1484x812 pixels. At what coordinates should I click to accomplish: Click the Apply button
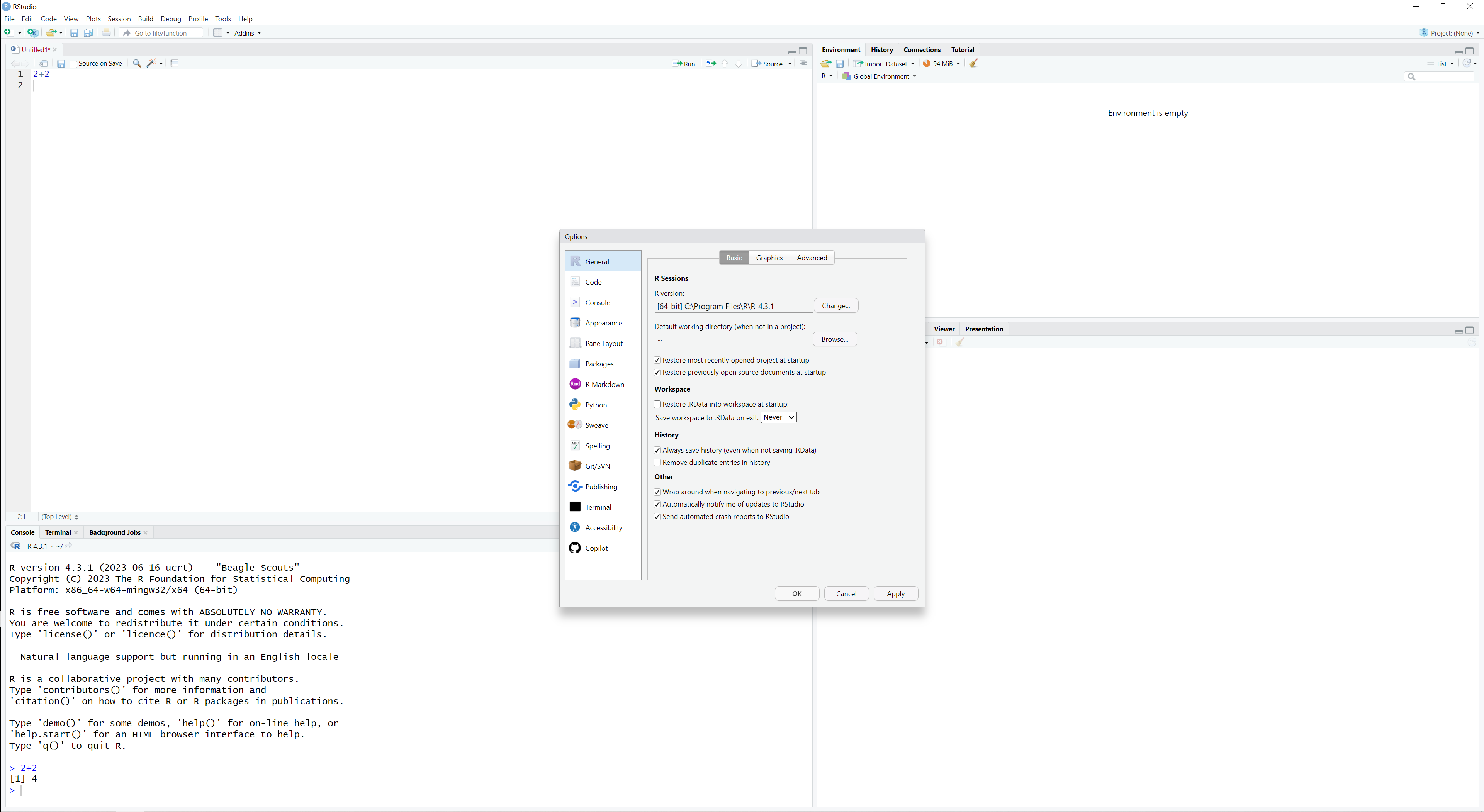(895, 594)
